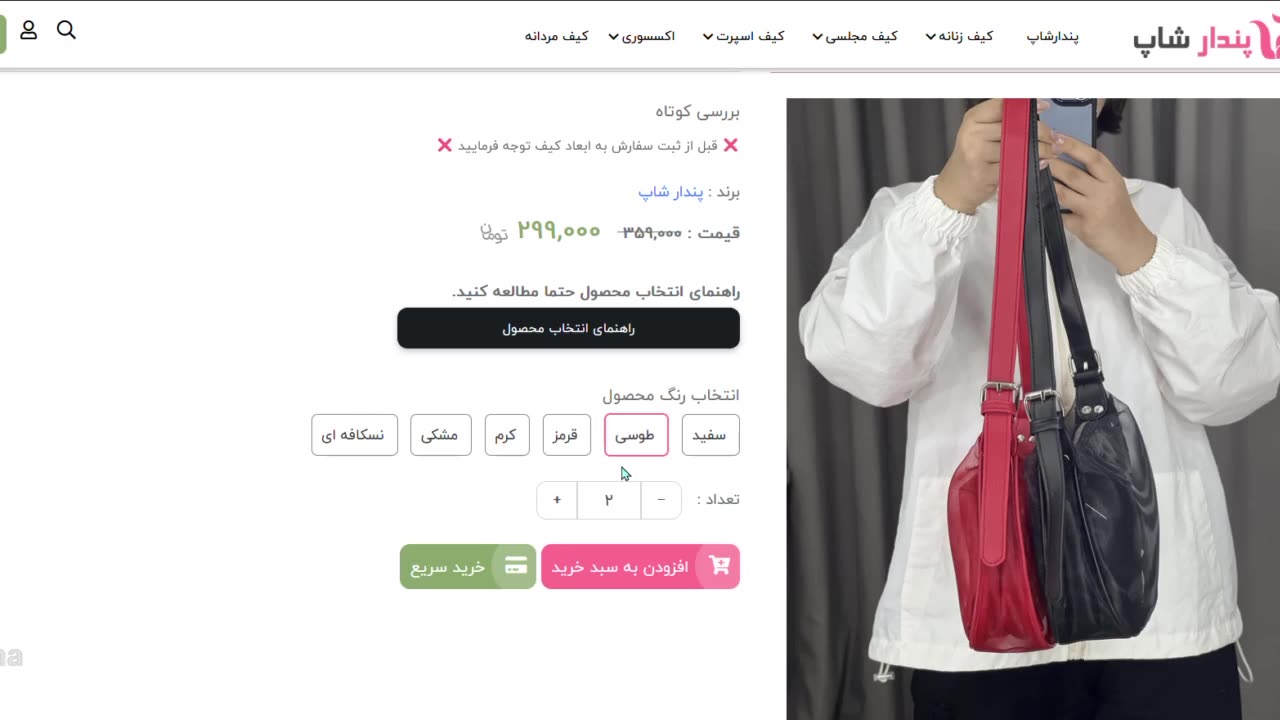Click the shopping cart icon on the pink button
Image resolution: width=1280 pixels, height=720 pixels.
719,566
